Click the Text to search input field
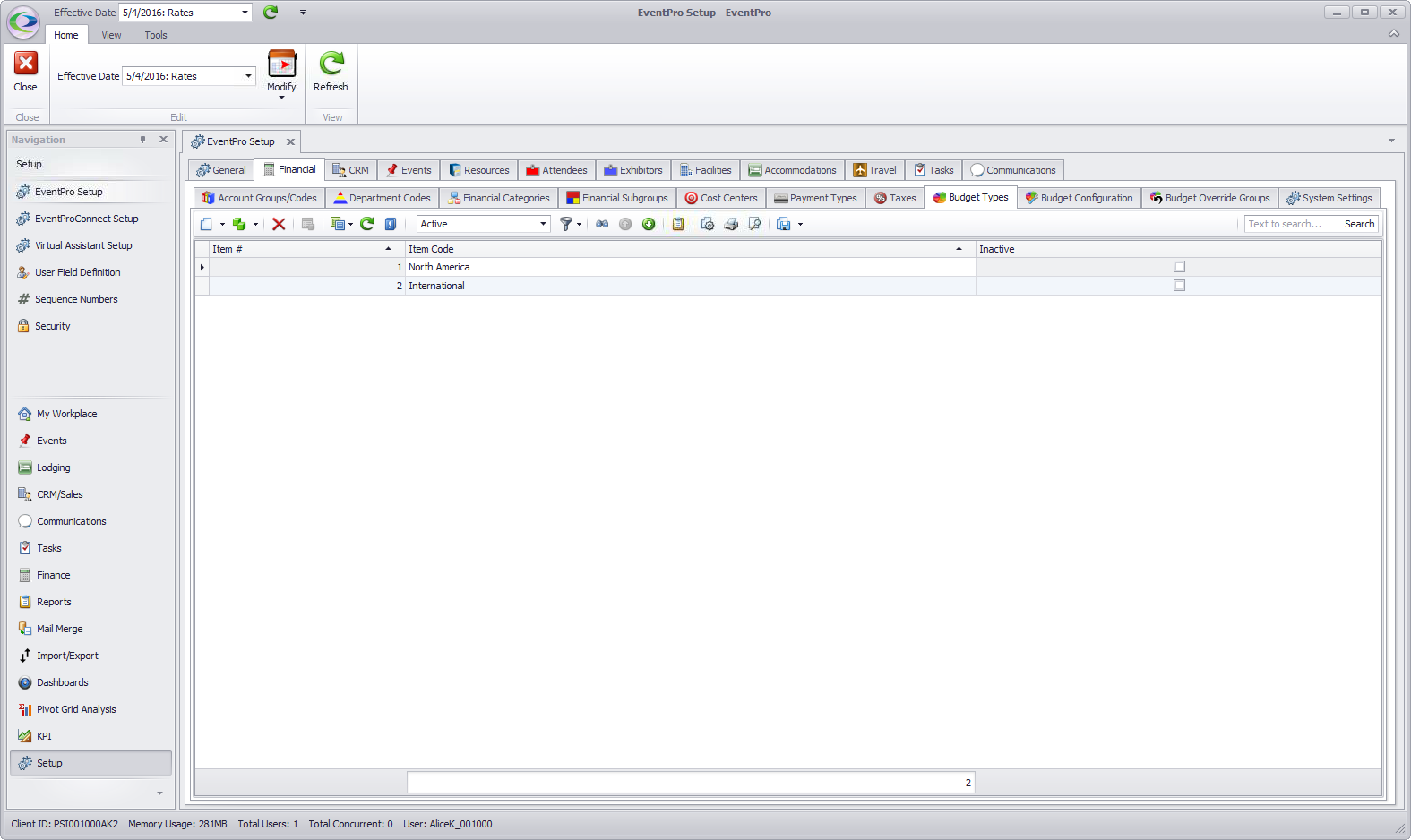The height and width of the screenshot is (840, 1411). (x=1291, y=224)
